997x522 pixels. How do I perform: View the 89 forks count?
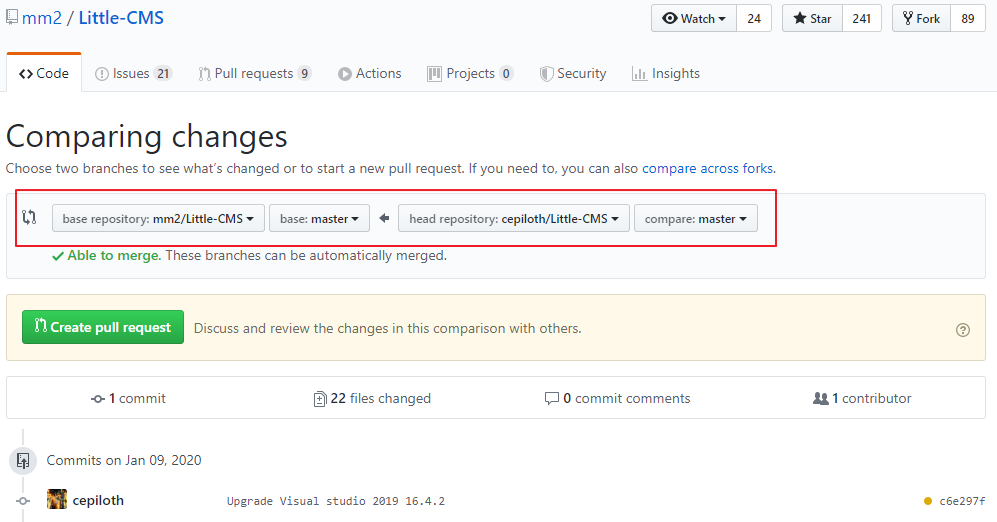[968, 18]
